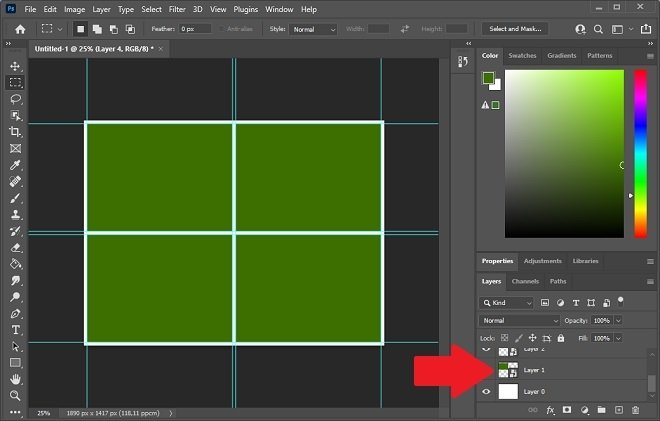Select the Pen tool

point(15,313)
